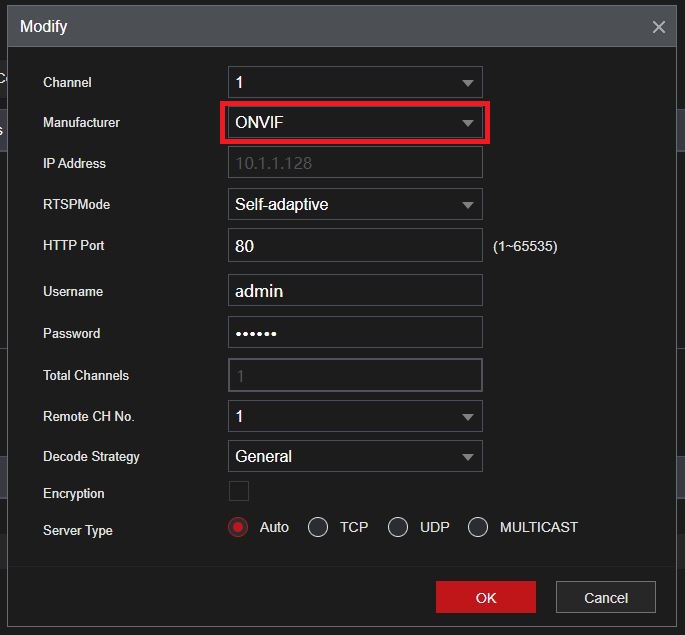Enable the Encryption checkbox

click(239, 491)
